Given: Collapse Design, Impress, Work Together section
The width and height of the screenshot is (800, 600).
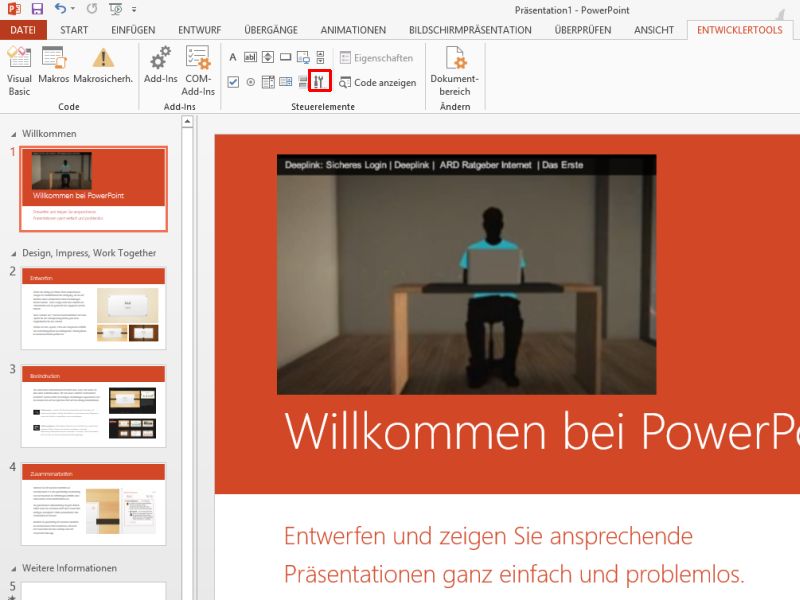Looking at the screenshot, I should coord(13,254).
